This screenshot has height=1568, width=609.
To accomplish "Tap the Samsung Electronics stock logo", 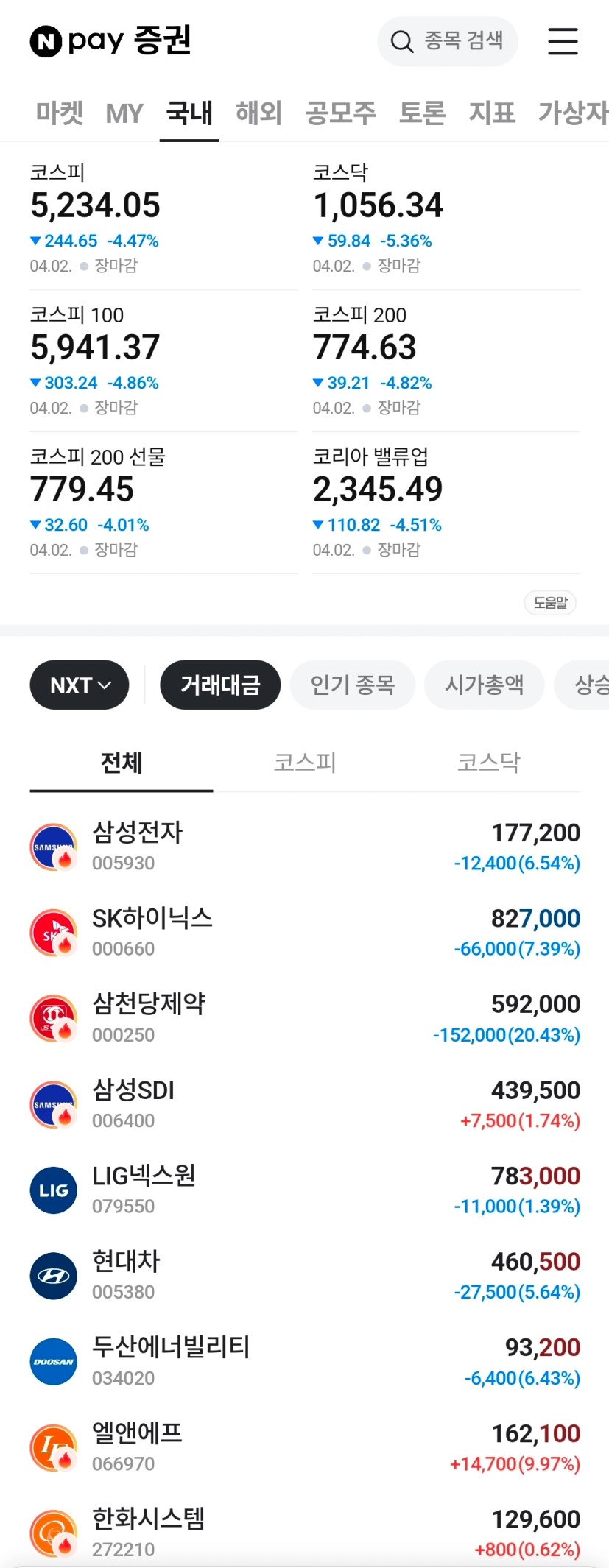I will [x=54, y=847].
